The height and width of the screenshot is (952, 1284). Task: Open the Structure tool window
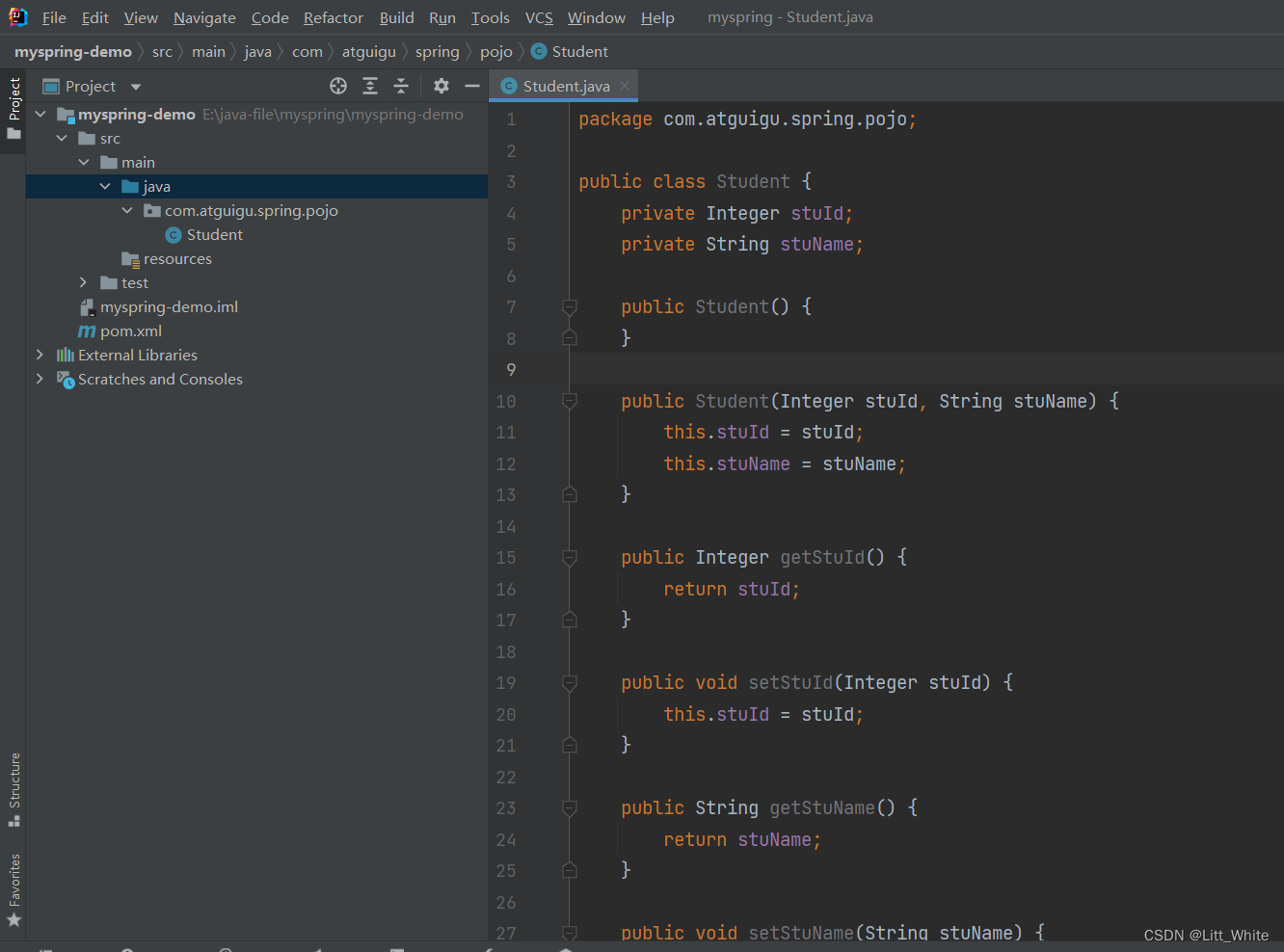(x=14, y=789)
